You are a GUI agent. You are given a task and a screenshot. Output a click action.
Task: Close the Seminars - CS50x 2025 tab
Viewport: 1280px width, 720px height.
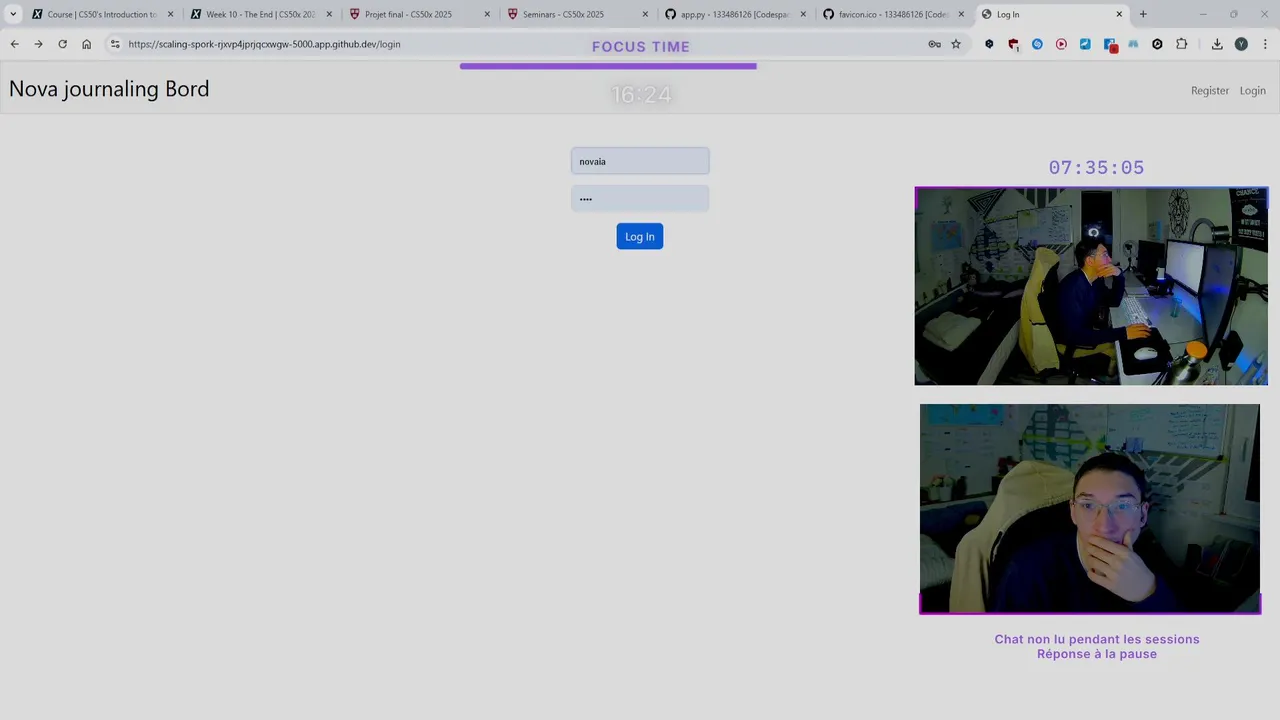click(645, 14)
